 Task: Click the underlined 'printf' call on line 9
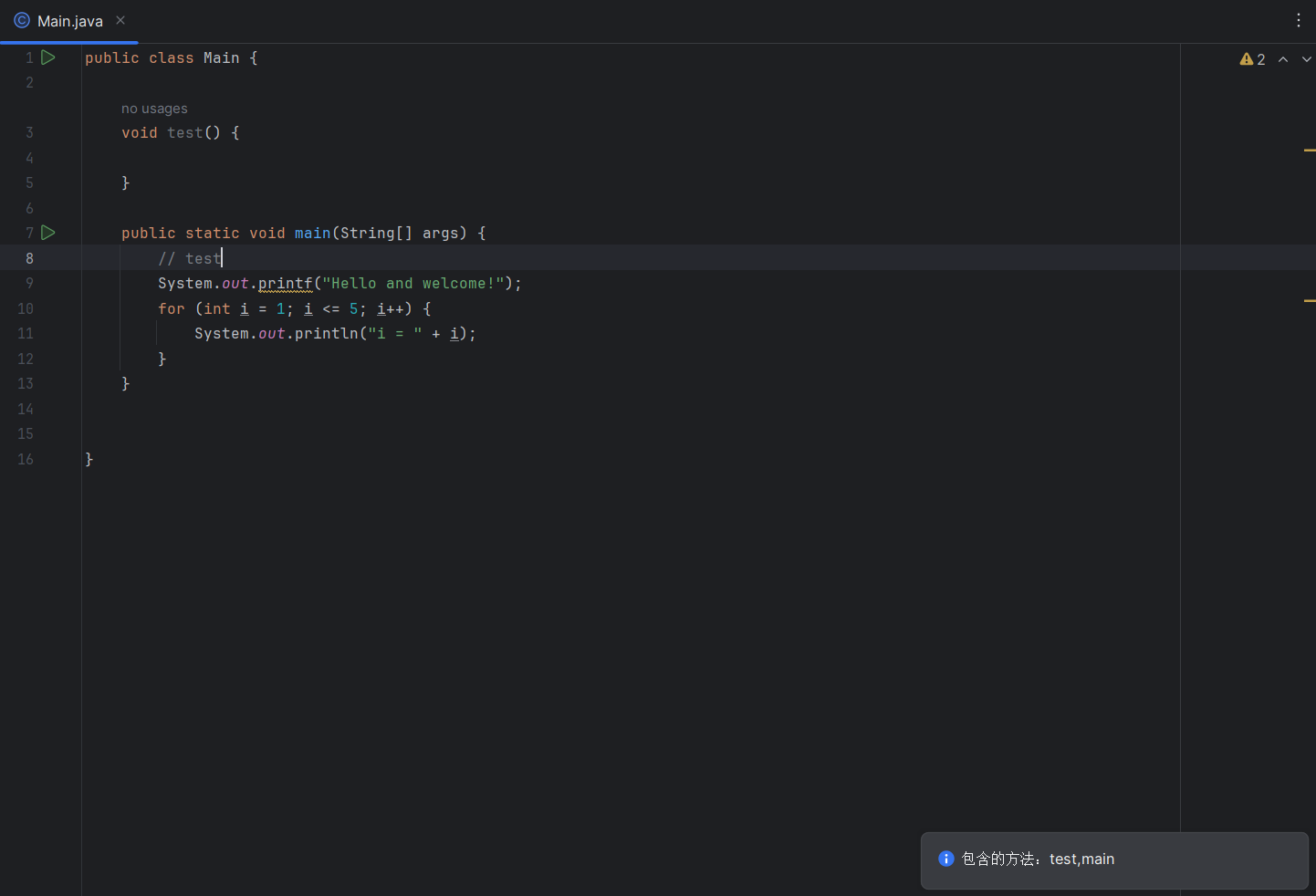coord(285,284)
